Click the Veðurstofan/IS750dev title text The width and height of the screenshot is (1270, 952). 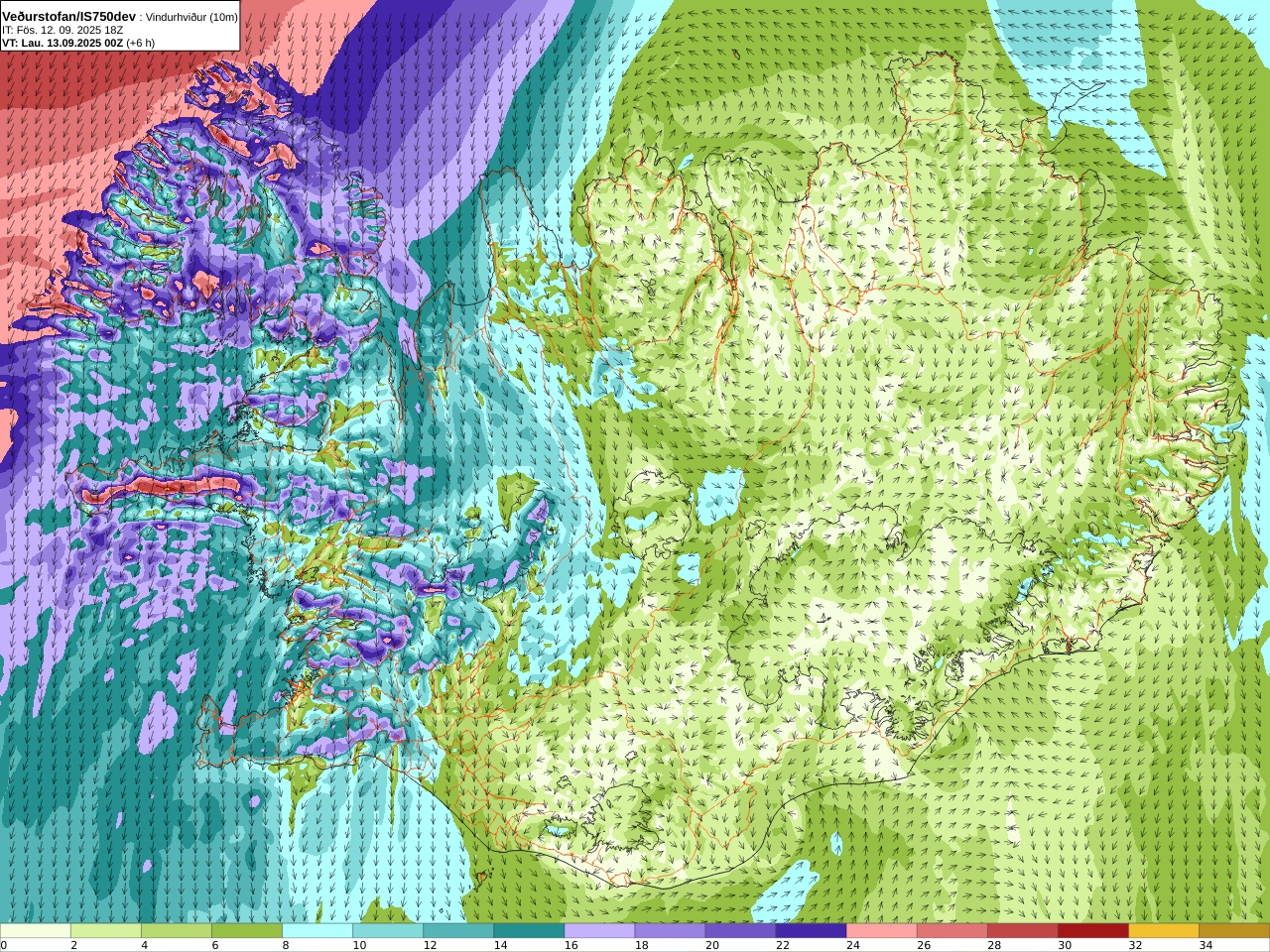[69, 17]
